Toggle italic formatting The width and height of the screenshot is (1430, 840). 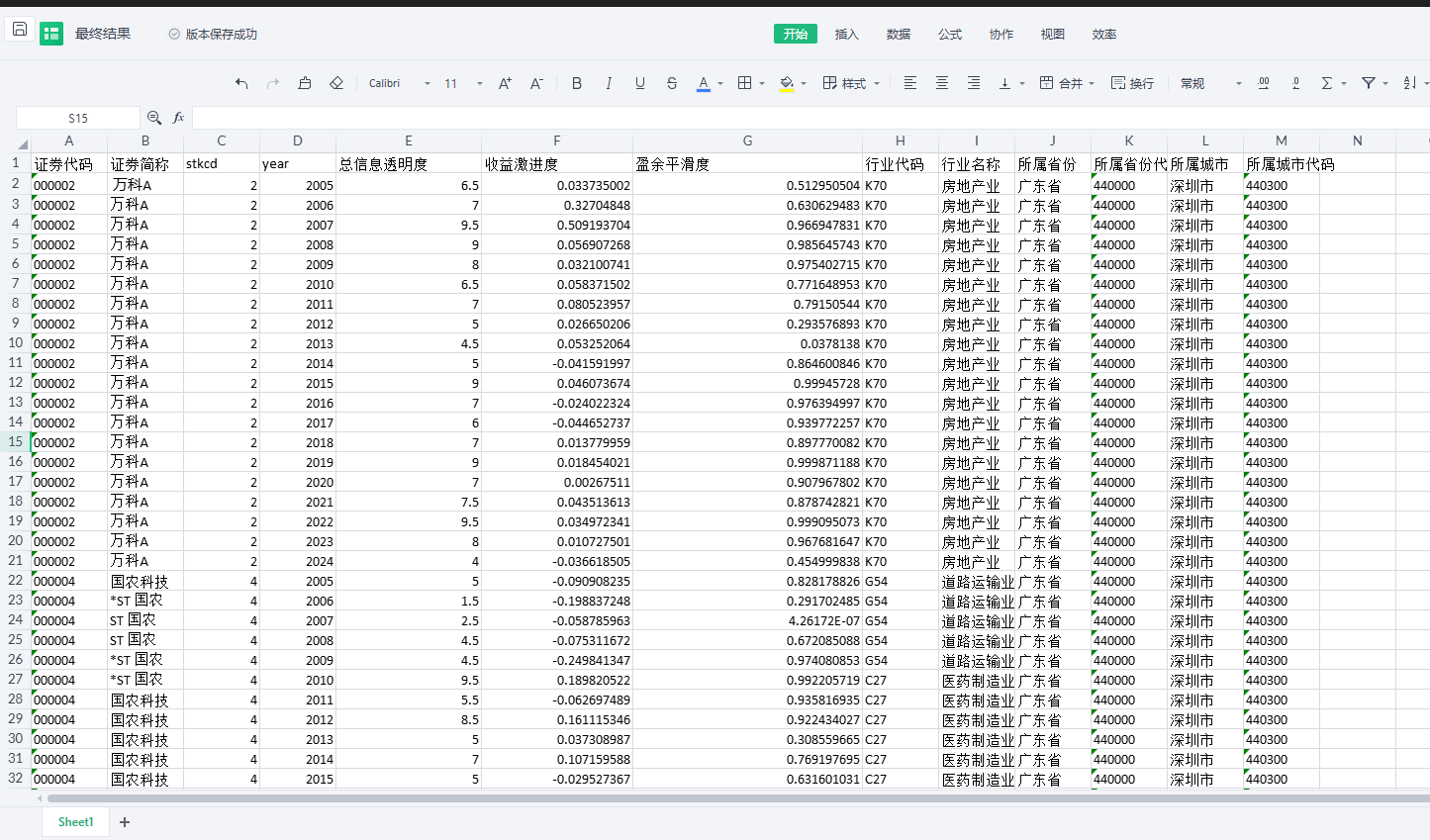tap(609, 83)
